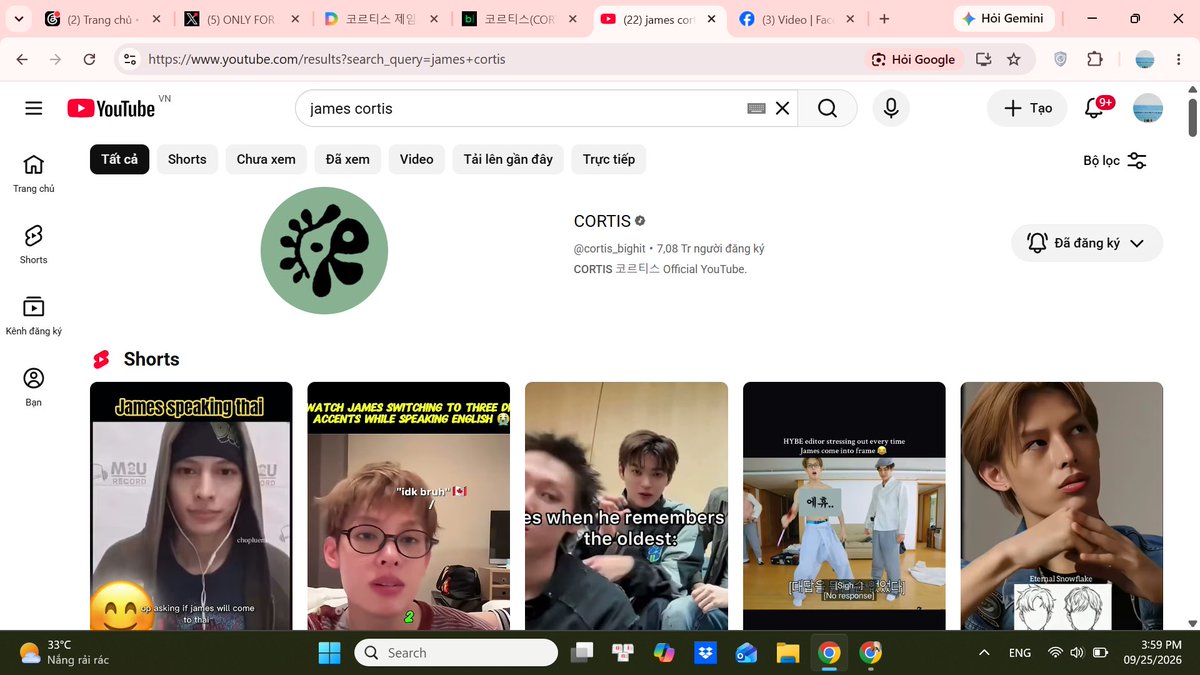1200x675 pixels.
Task: Open the account avatar menu on YouTube
Action: click(1148, 108)
